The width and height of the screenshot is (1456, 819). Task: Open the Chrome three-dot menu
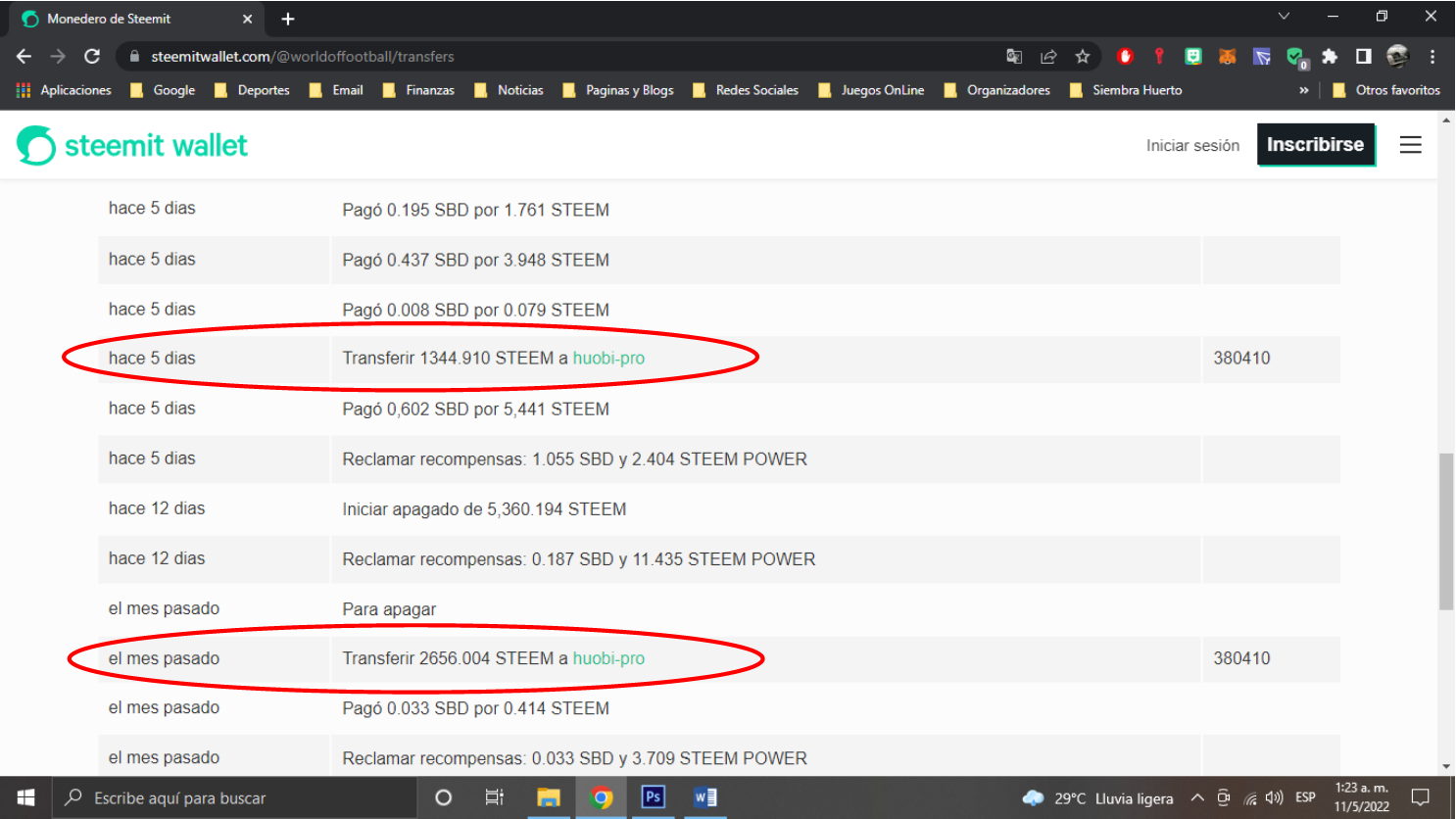[x=1432, y=57]
